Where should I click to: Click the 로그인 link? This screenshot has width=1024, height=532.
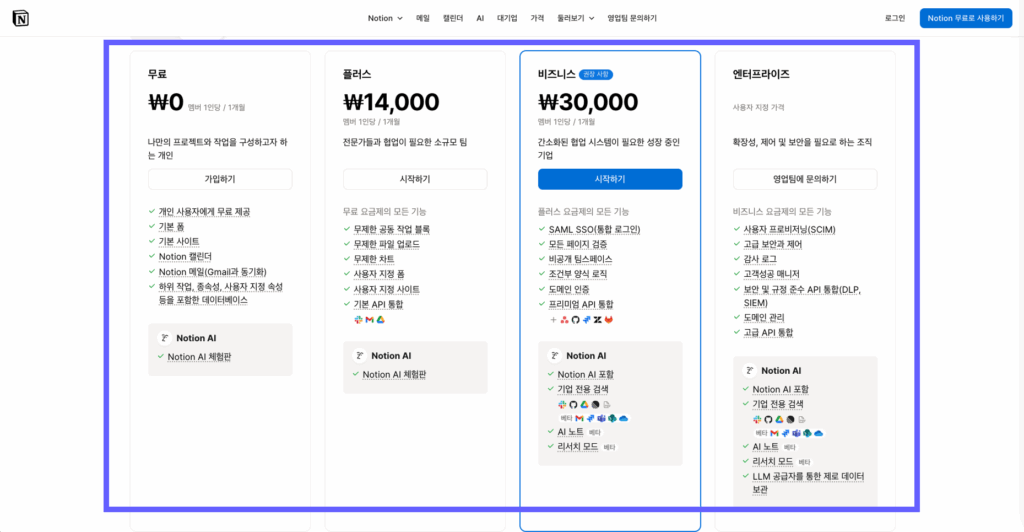coord(895,18)
